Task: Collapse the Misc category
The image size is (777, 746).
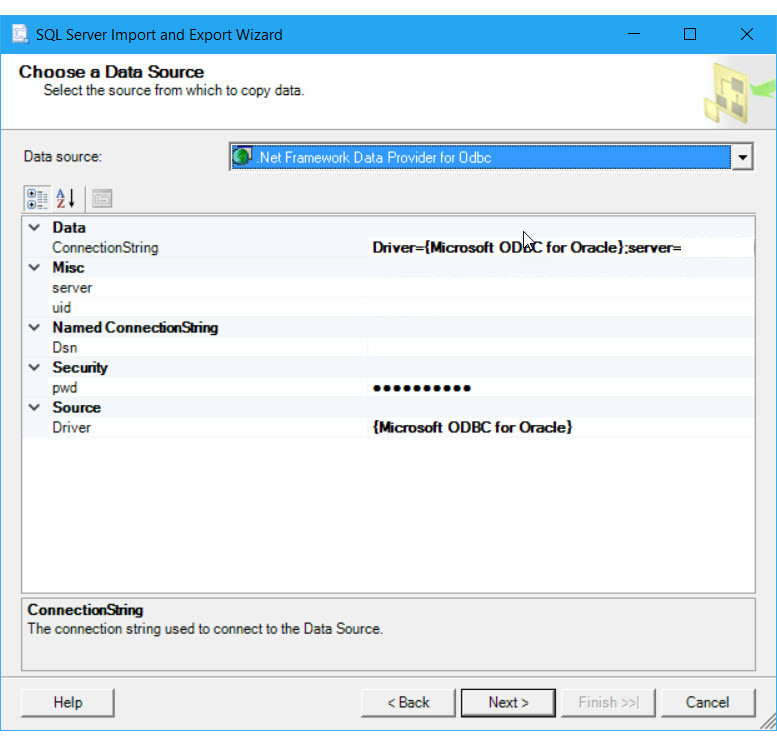Action: 34,268
